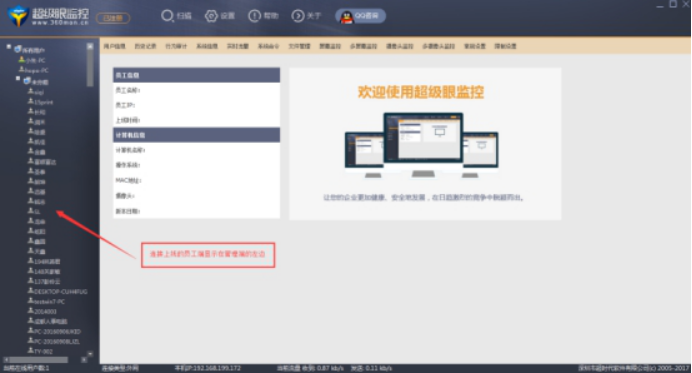692x373 pixels.
Task: Collapse the 所有用户 root node
Action: pyautogui.click(x=9, y=47)
